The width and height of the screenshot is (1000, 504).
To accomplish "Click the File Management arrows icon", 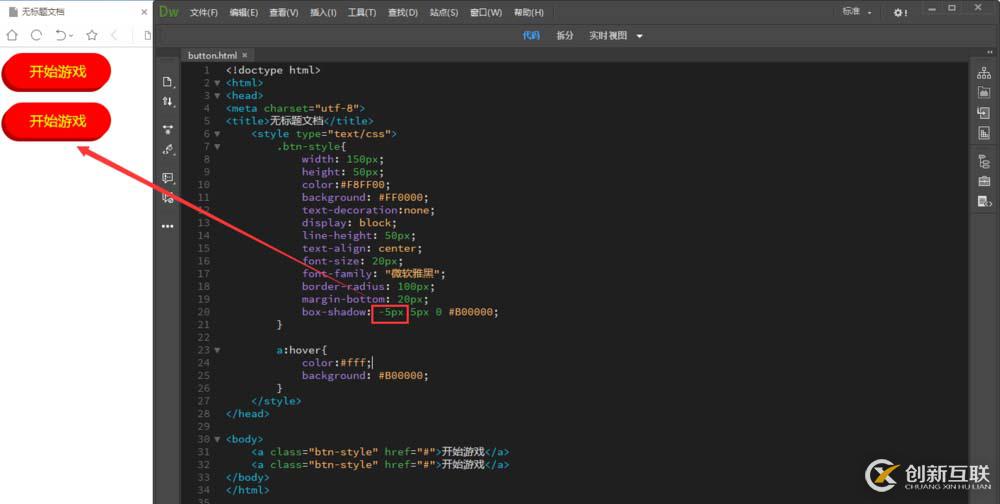I will click(x=168, y=102).
